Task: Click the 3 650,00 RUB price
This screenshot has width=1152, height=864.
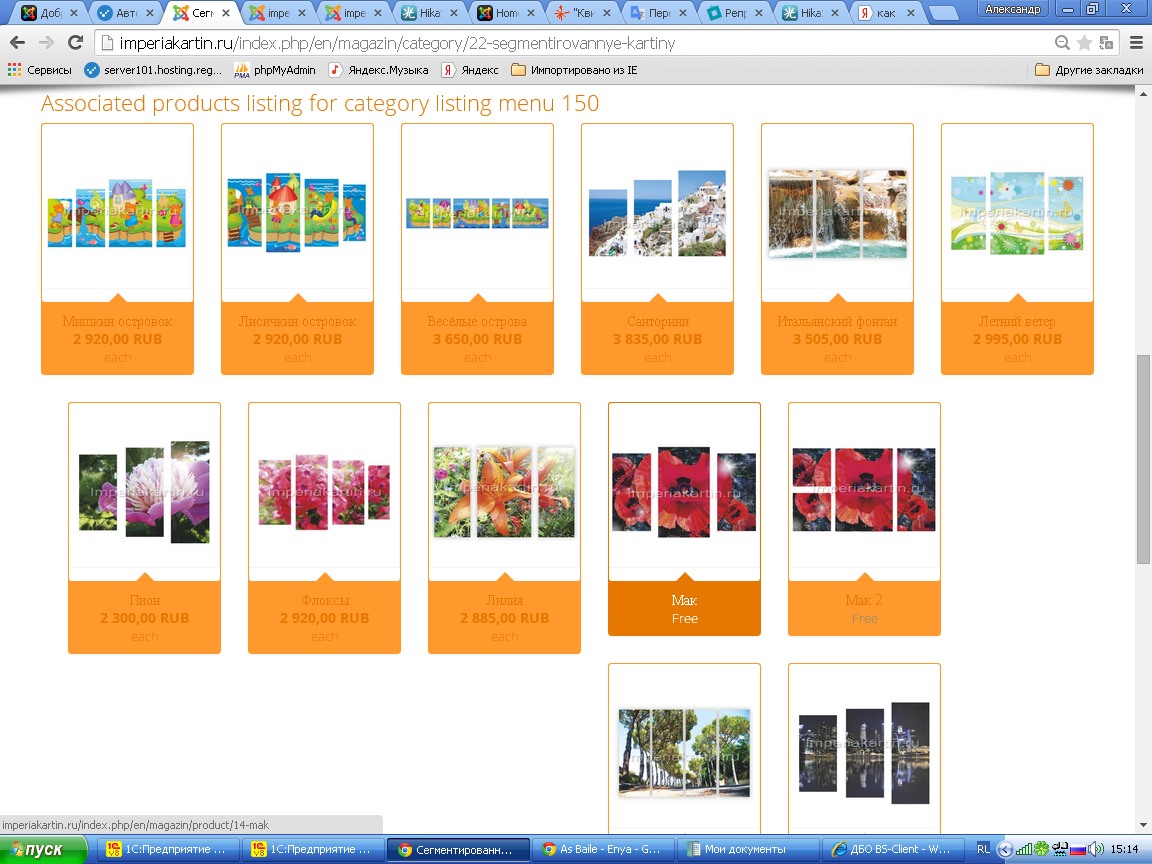Action: (x=478, y=339)
